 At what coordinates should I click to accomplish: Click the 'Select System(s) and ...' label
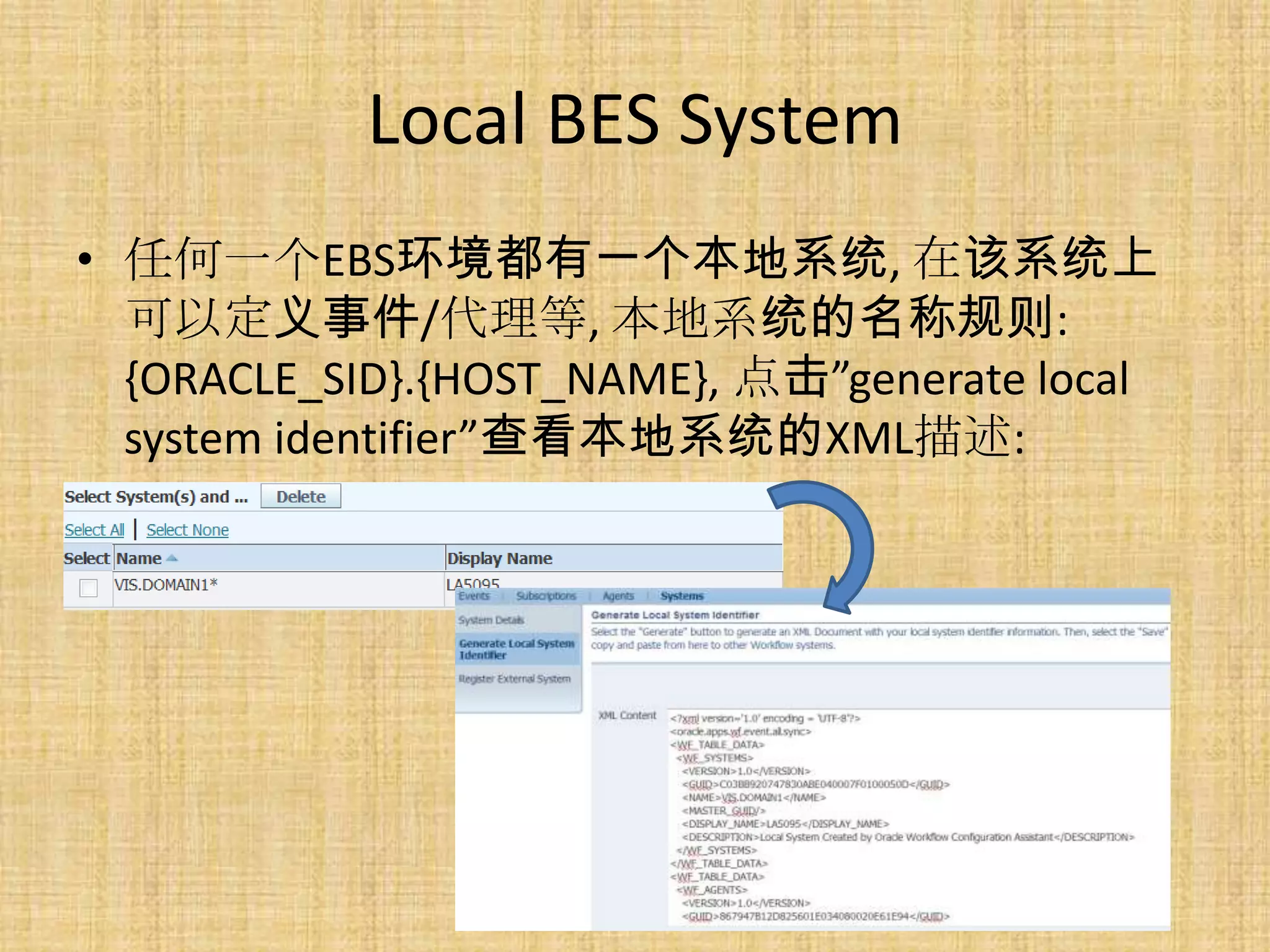click(x=156, y=496)
